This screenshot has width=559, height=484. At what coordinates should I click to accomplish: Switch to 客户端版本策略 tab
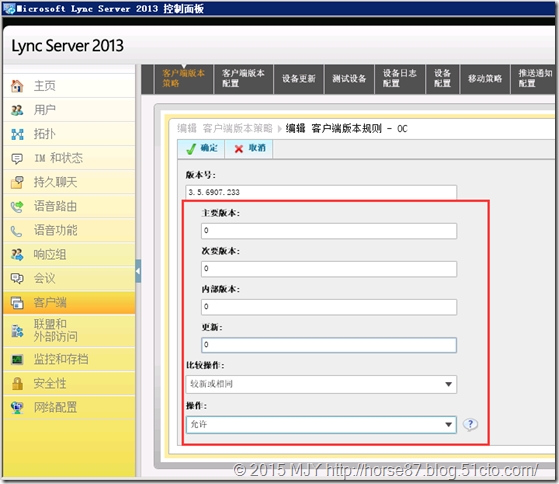tap(184, 78)
